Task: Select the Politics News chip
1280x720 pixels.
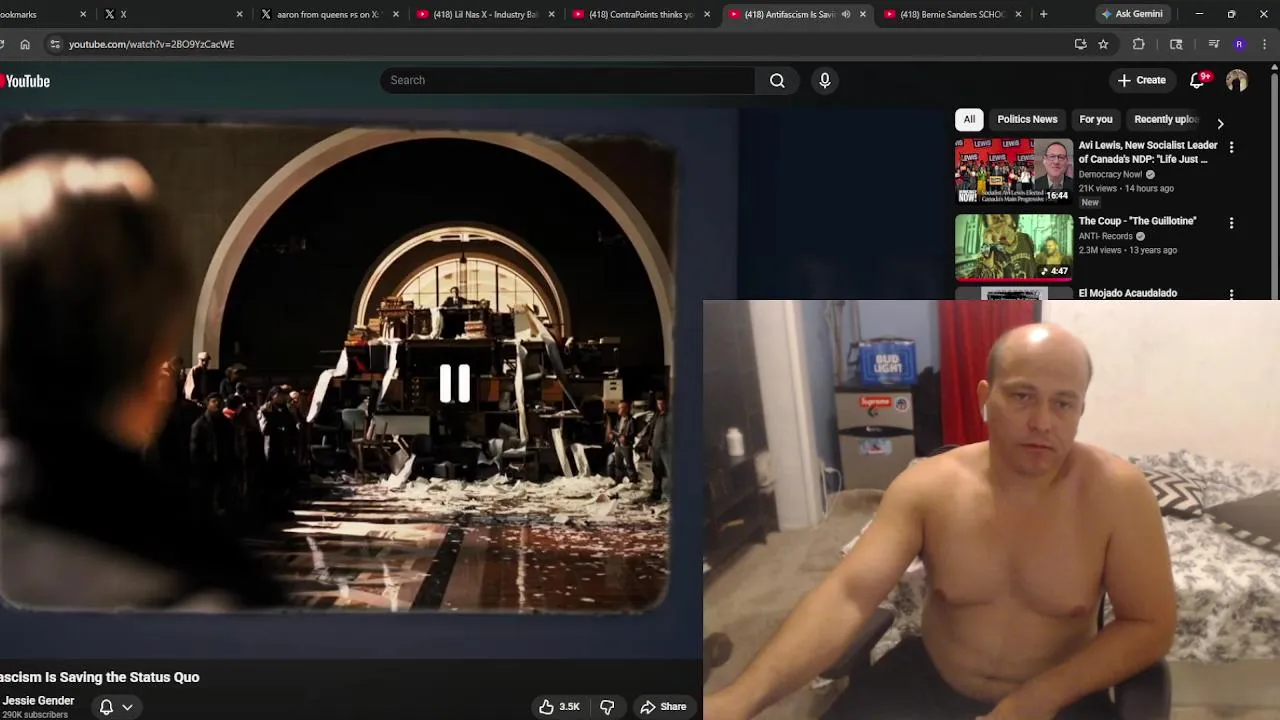Action: click(x=1027, y=119)
